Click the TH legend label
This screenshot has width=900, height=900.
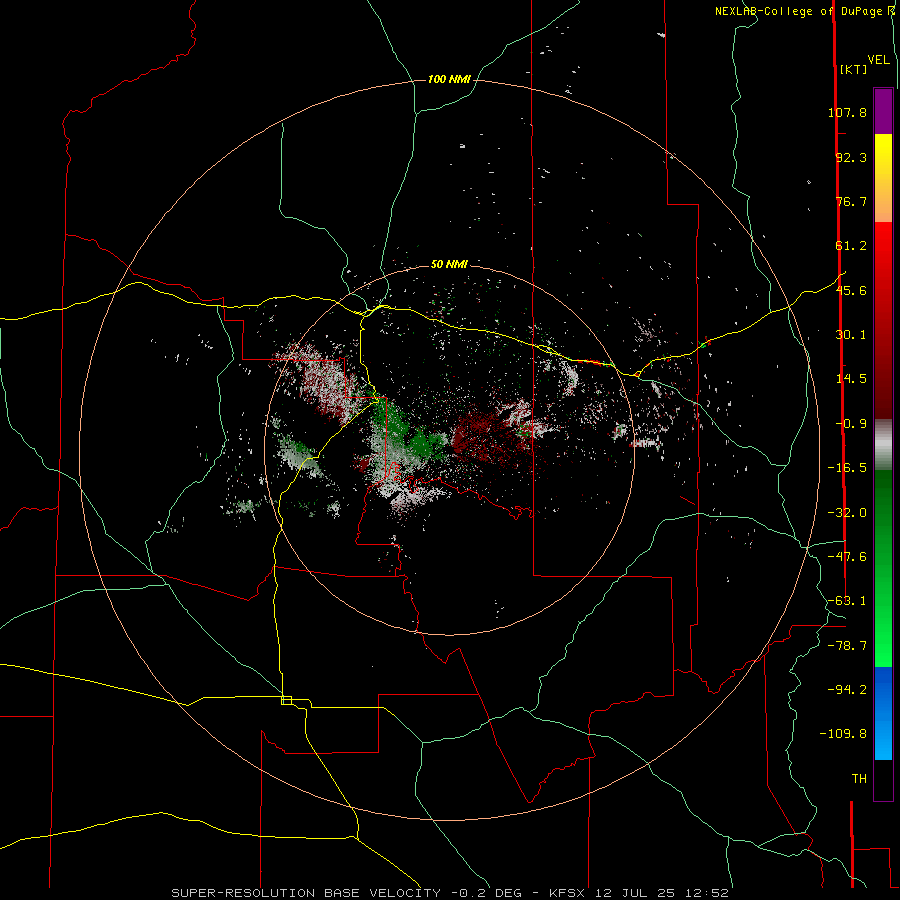pyautogui.click(x=859, y=779)
